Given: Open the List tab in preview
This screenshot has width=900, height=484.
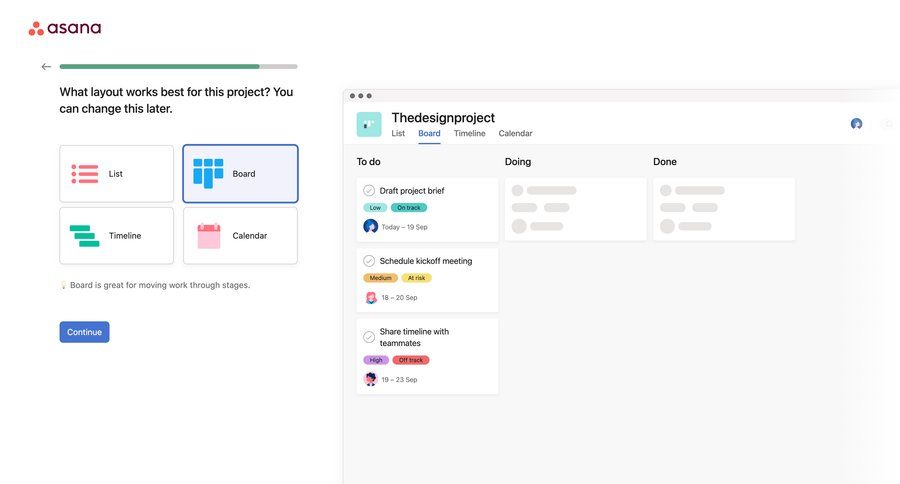Looking at the screenshot, I should click(398, 133).
